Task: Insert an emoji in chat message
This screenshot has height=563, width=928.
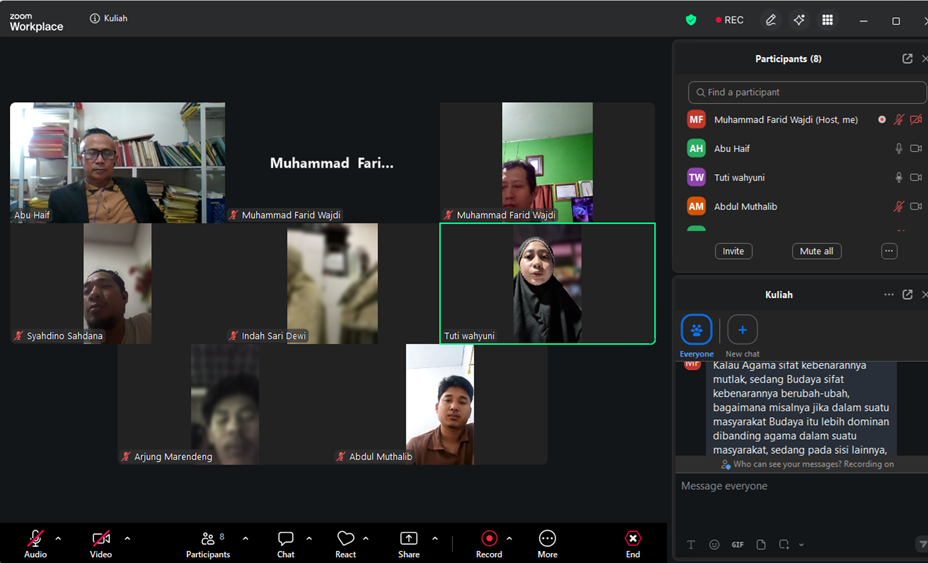Action: (714, 545)
